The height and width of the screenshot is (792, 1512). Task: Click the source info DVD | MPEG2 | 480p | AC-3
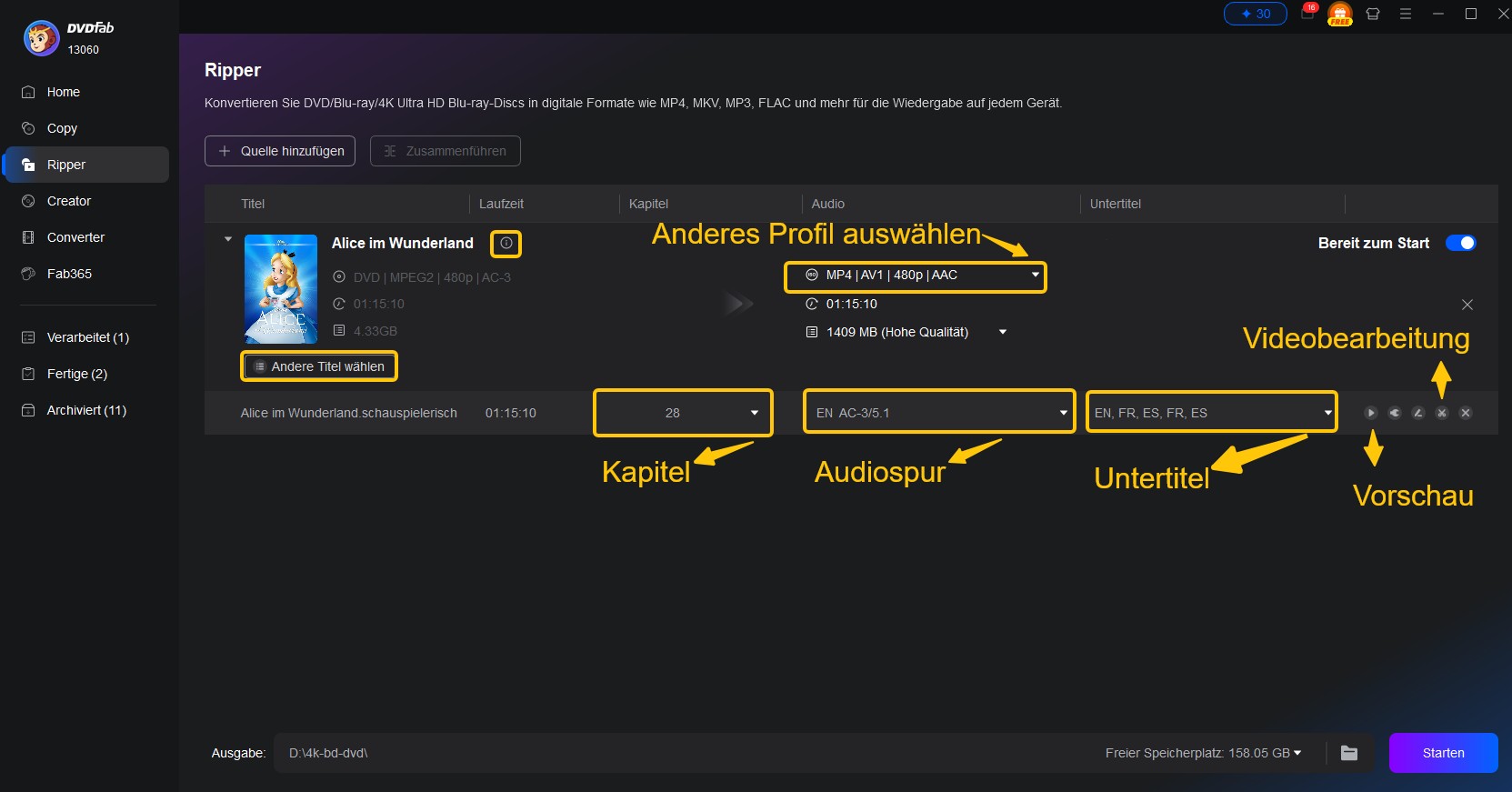[431, 277]
